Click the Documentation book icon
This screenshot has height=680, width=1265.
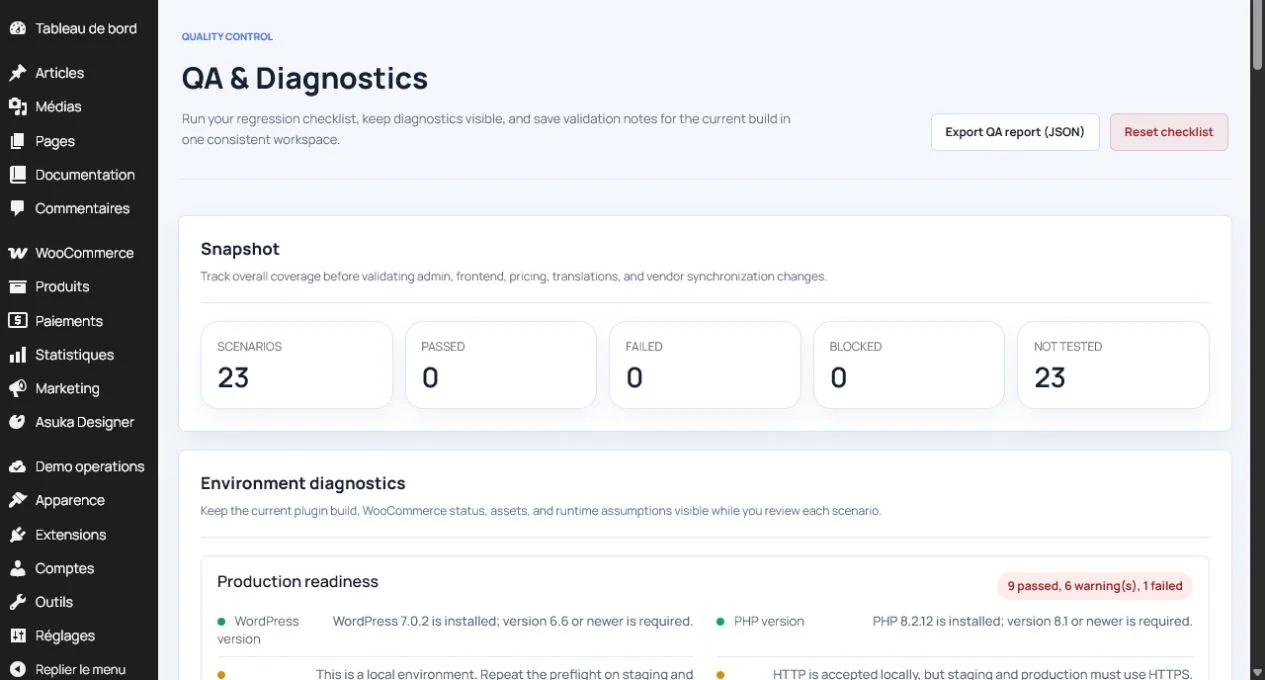[x=17, y=175]
